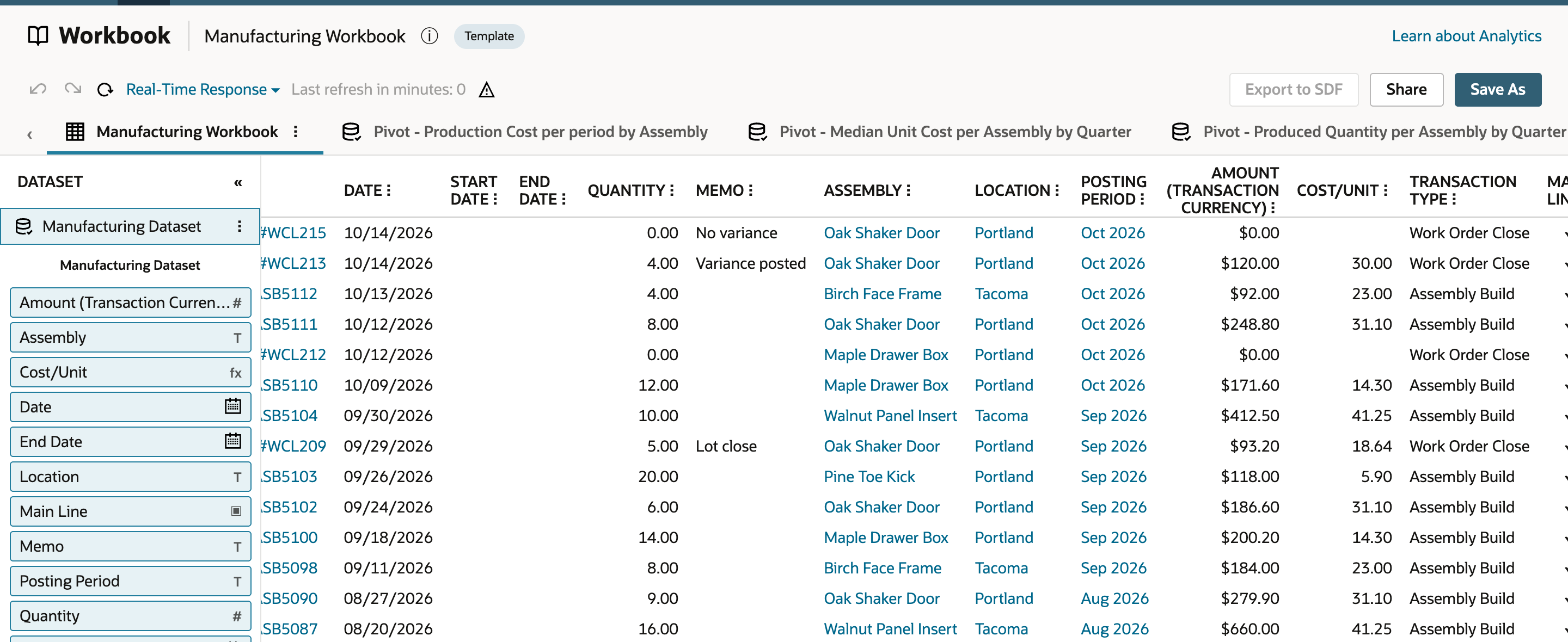Screen dimensions: 1568x642
Task: Open the SB5104 transaction link
Action: click(x=290, y=416)
